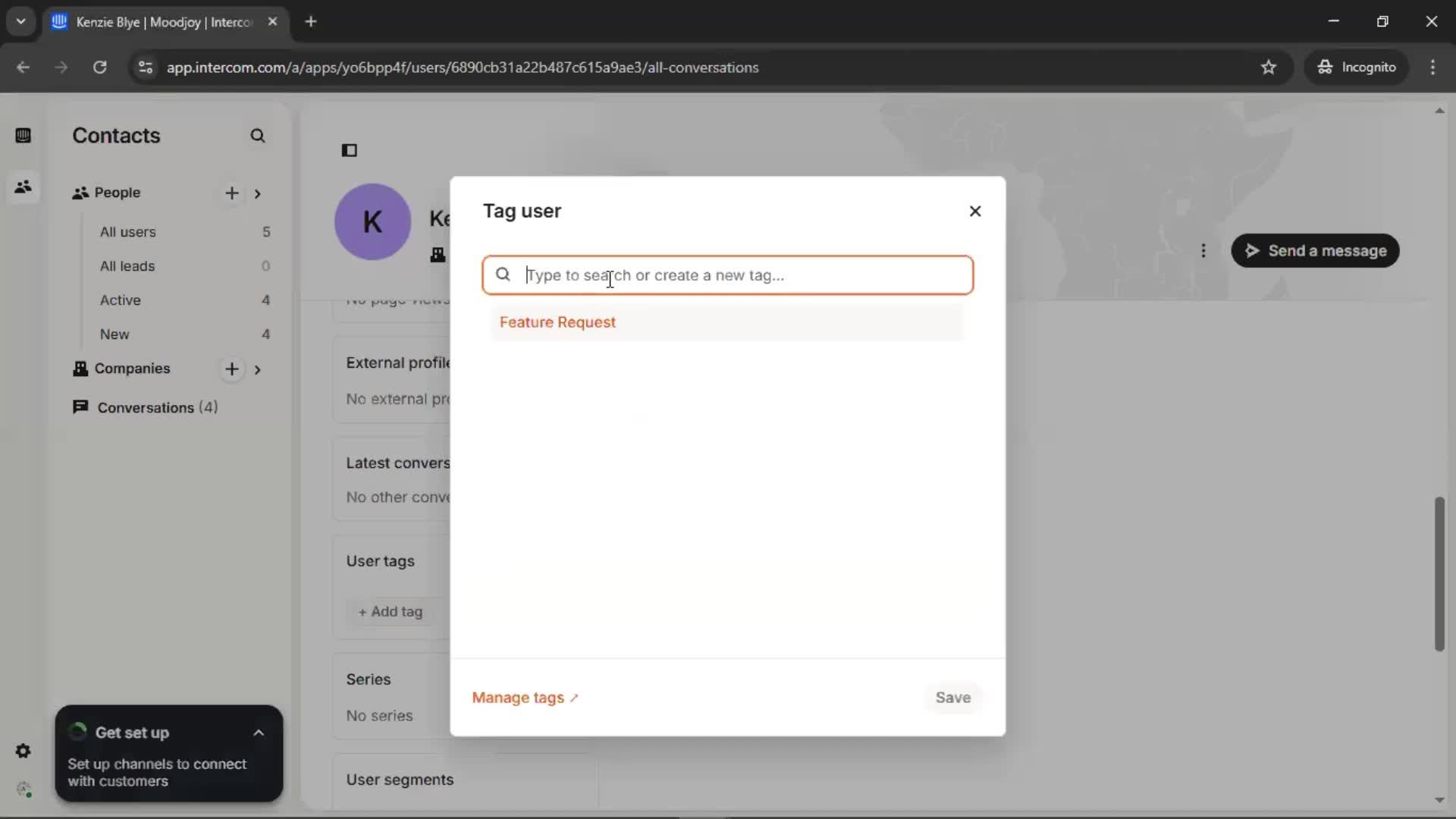Click the Save button in Tag user dialog
This screenshot has width=1456, height=819.
pos(952,698)
